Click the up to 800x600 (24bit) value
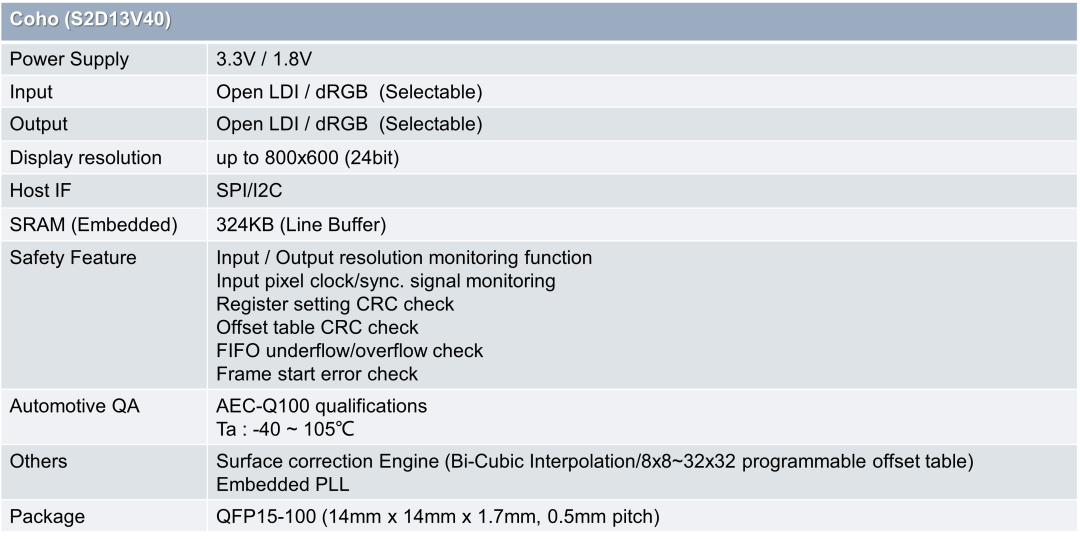 click(308, 158)
